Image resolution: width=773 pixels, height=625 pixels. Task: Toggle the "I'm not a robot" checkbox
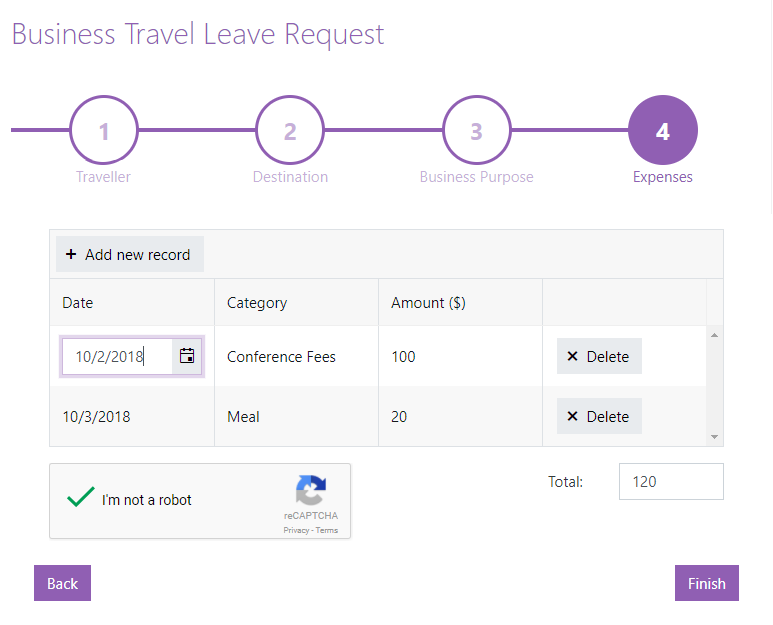[81, 499]
